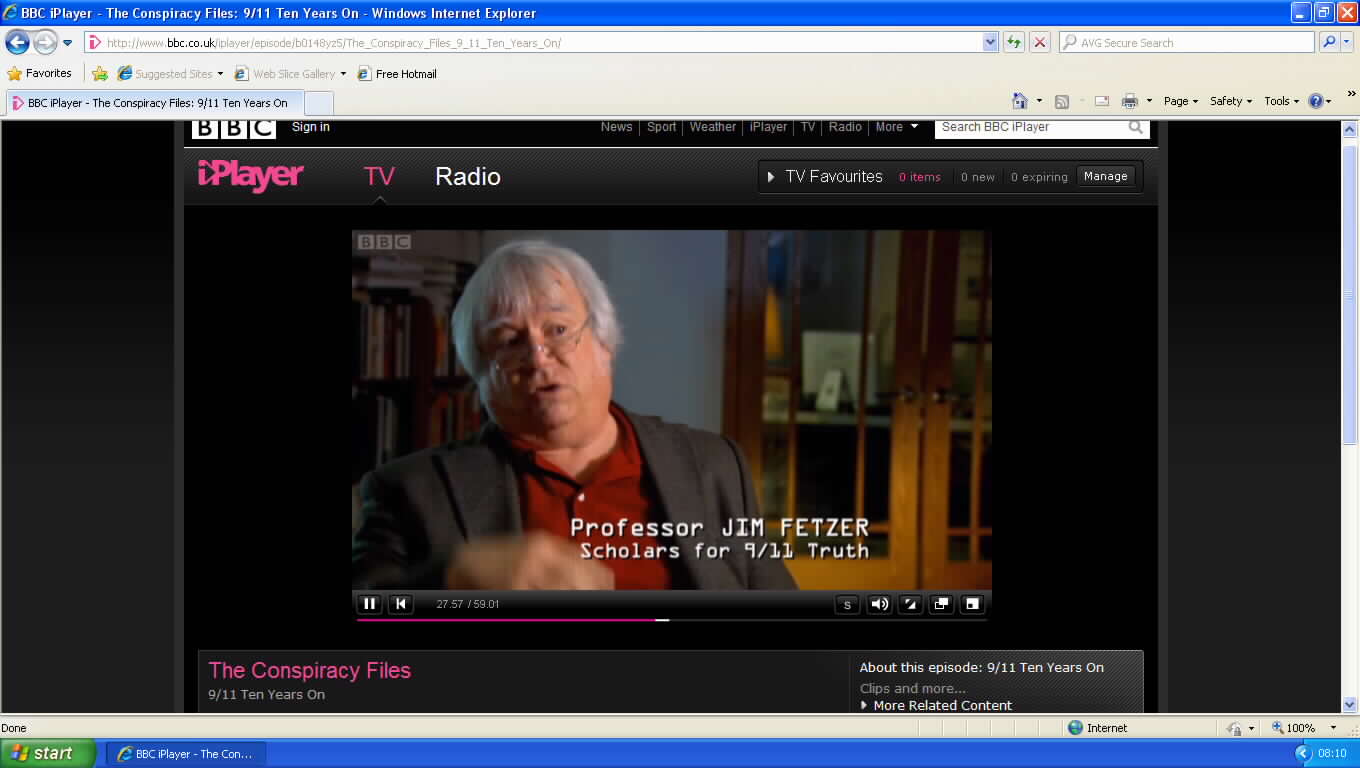1360x768 pixels.
Task: Click the pink iPlayer logo
Action: click(251, 175)
